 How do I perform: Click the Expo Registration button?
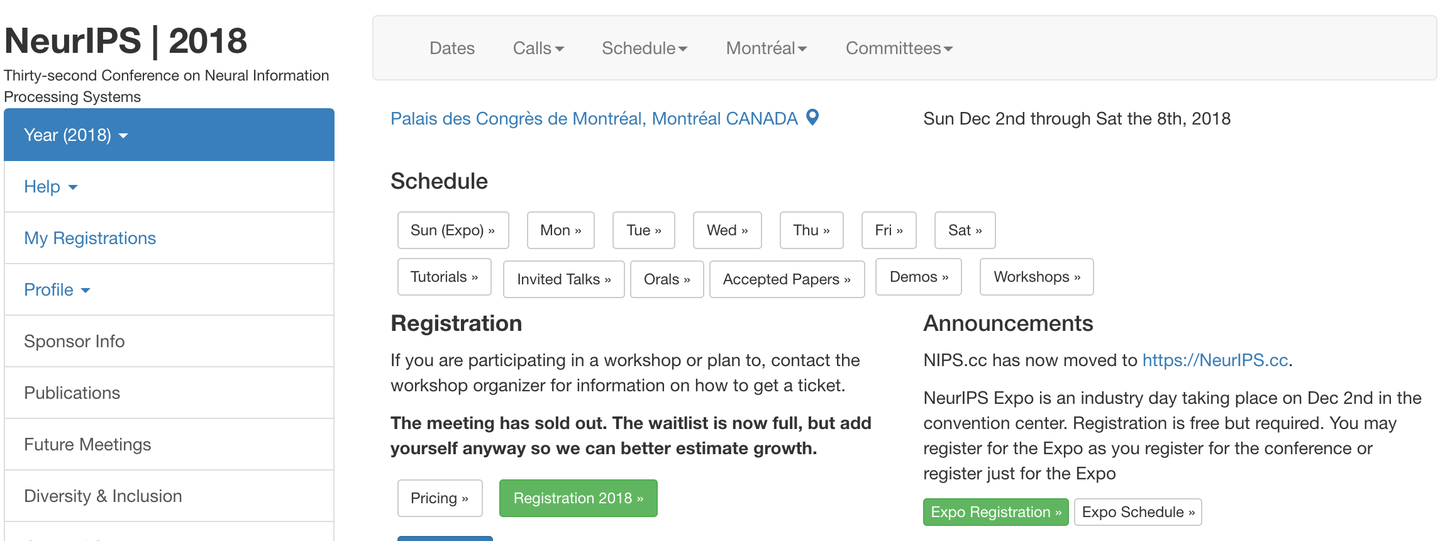coord(995,512)
